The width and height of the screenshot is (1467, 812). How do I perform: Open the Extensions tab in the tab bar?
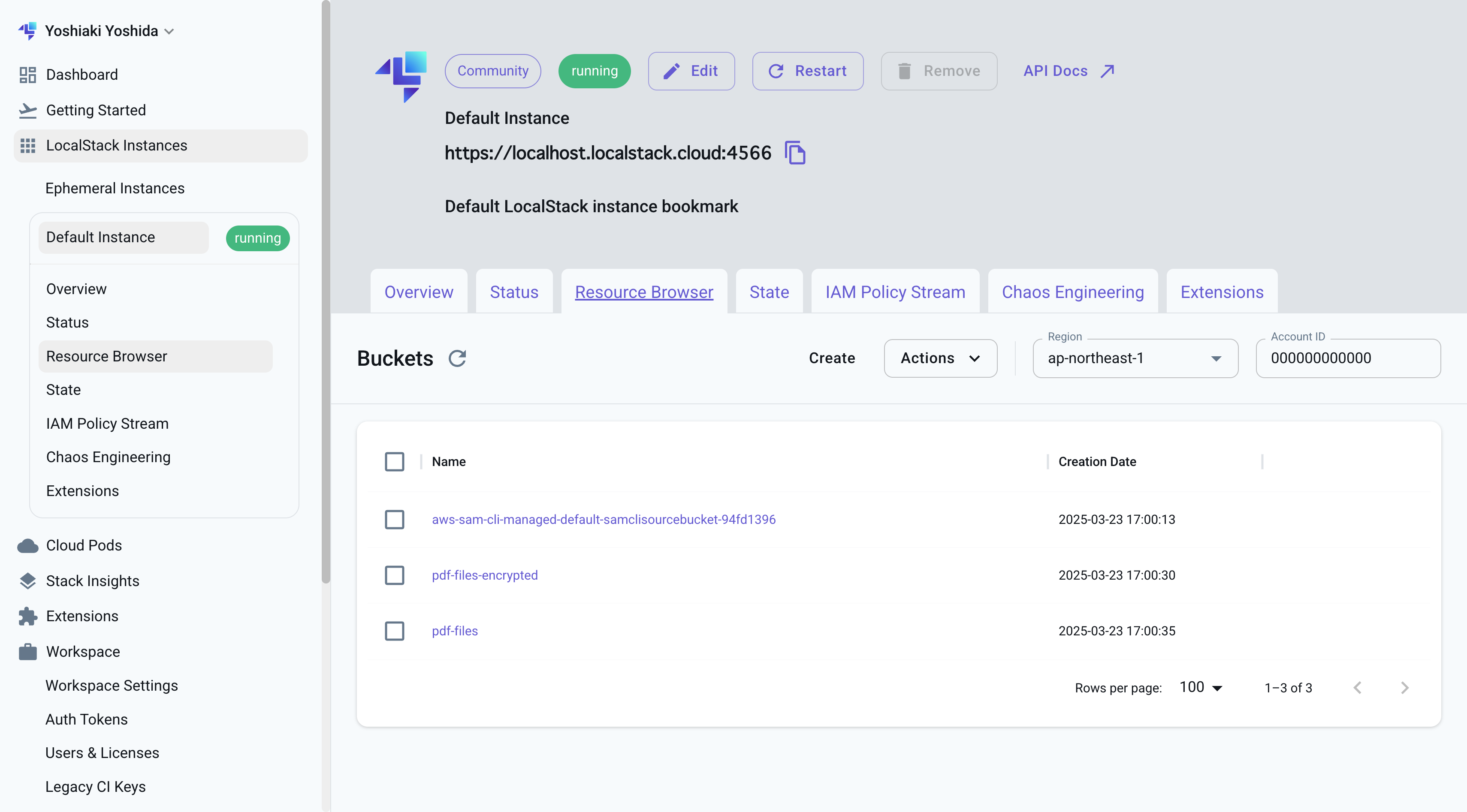(1222, 292)
